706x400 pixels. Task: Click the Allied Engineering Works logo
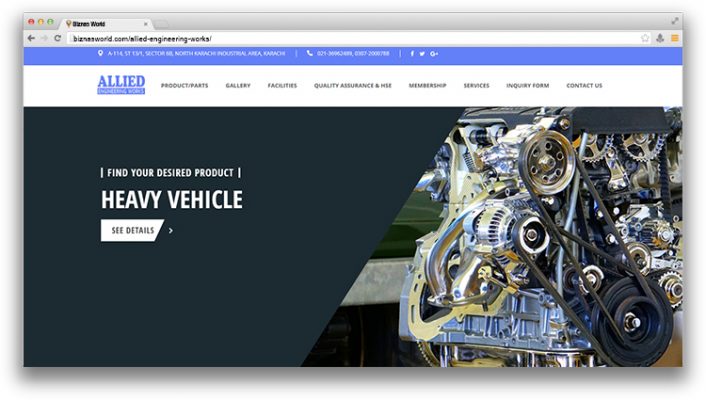point(121,85)
